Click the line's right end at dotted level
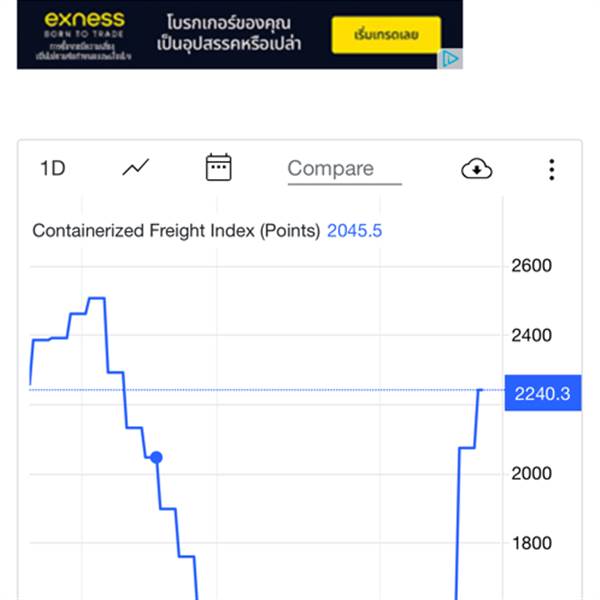 (481, 390)
